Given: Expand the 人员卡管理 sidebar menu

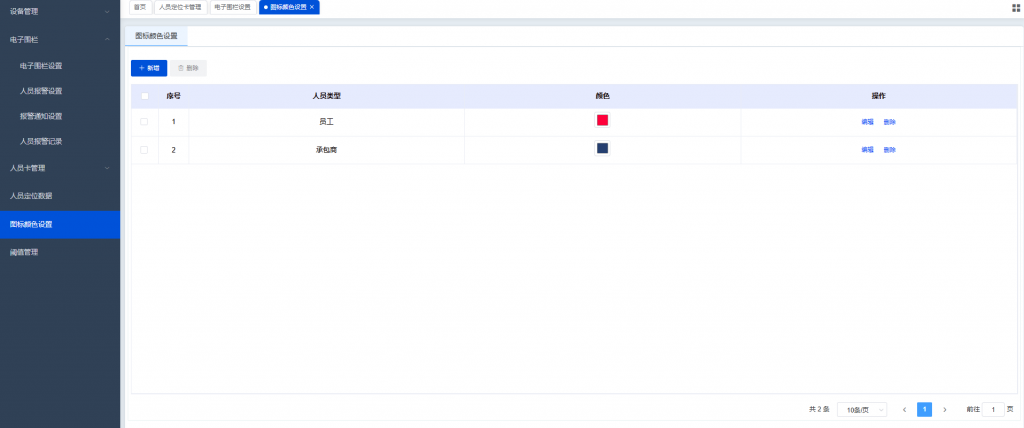Looking at the screenshot, I should 60,168.
